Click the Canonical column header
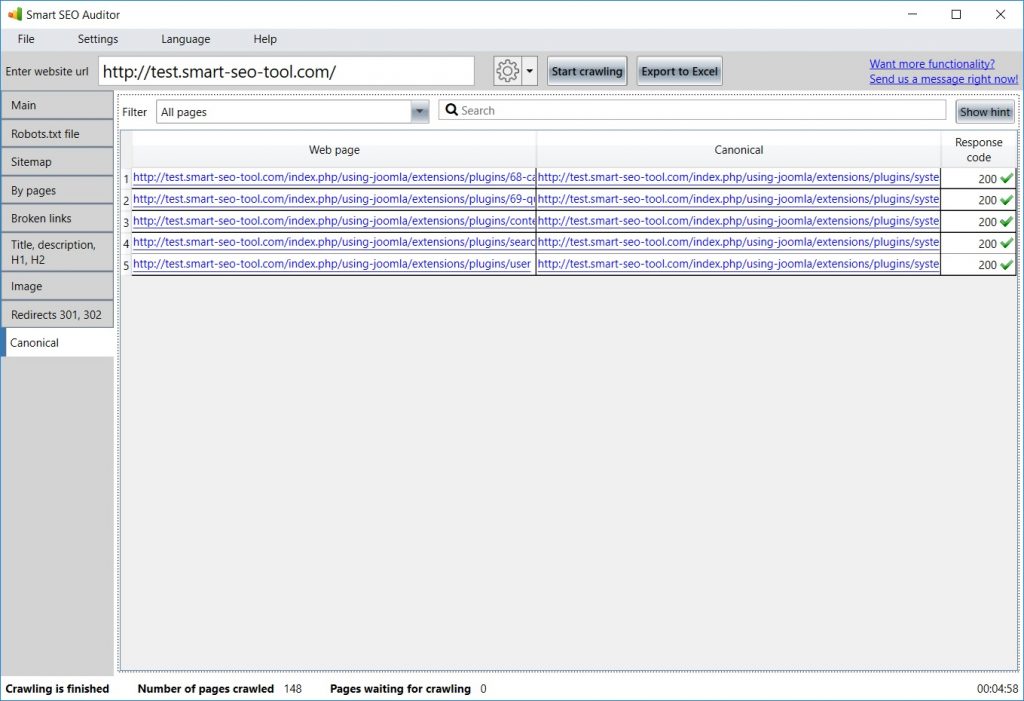The height and width of the screenshot is (701, 1024). 739,150
